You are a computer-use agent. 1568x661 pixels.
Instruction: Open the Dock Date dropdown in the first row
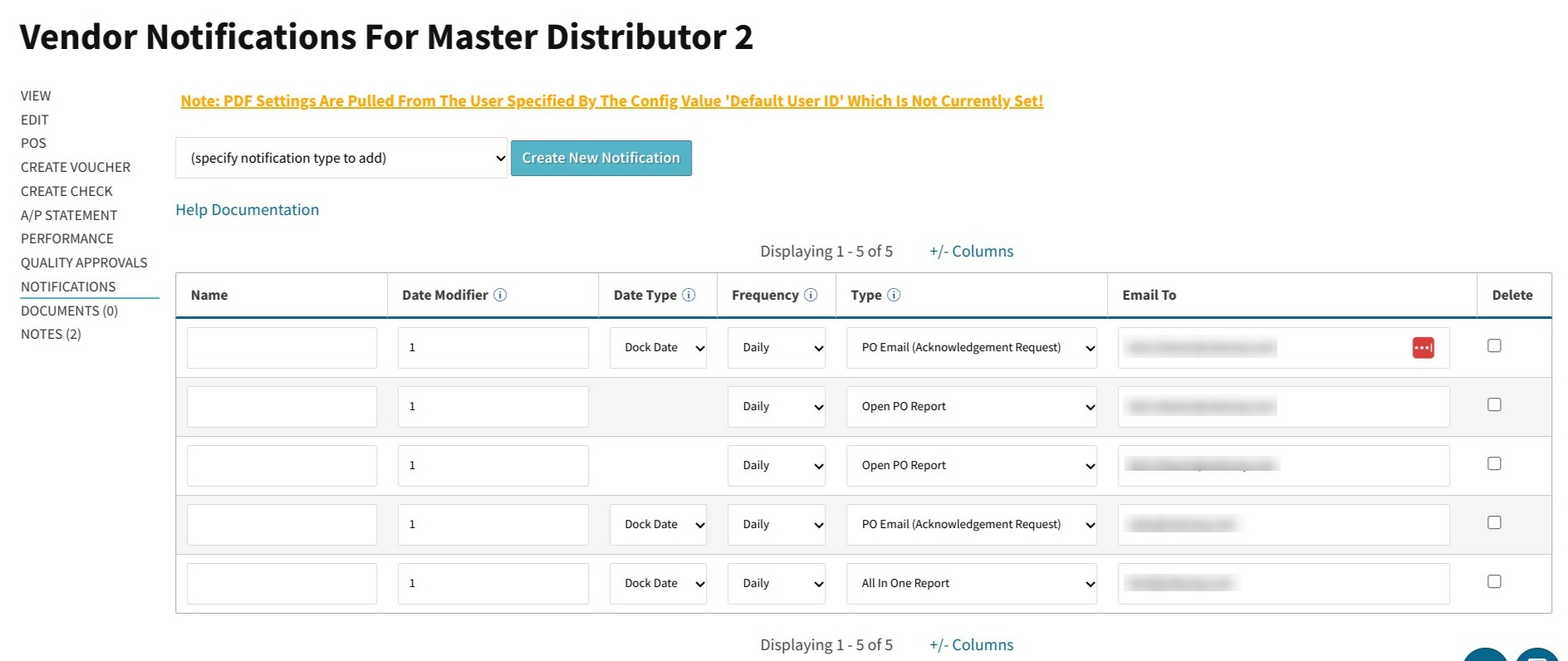tap(658, 348)
